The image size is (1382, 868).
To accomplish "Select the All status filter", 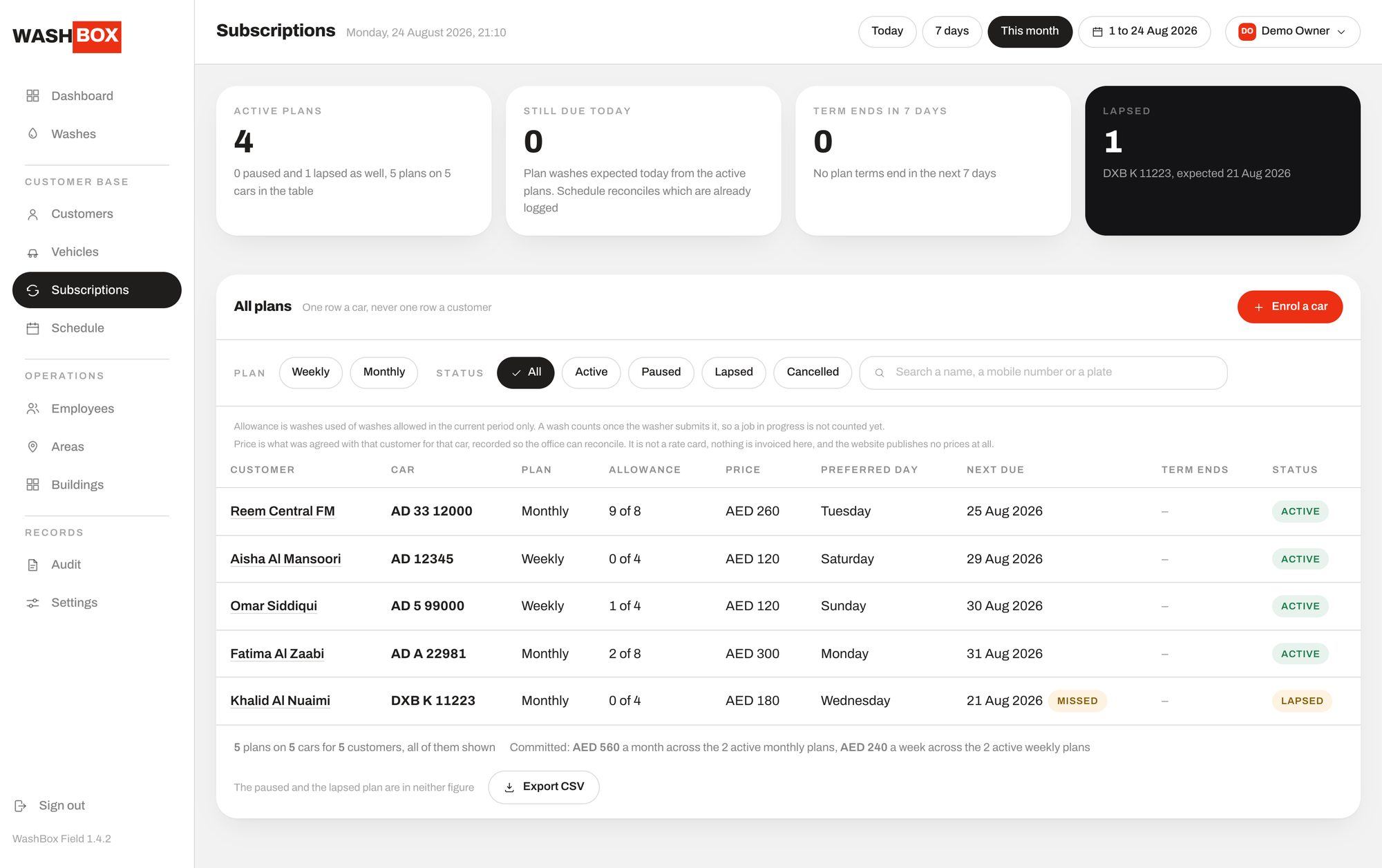I will (526, 372).
